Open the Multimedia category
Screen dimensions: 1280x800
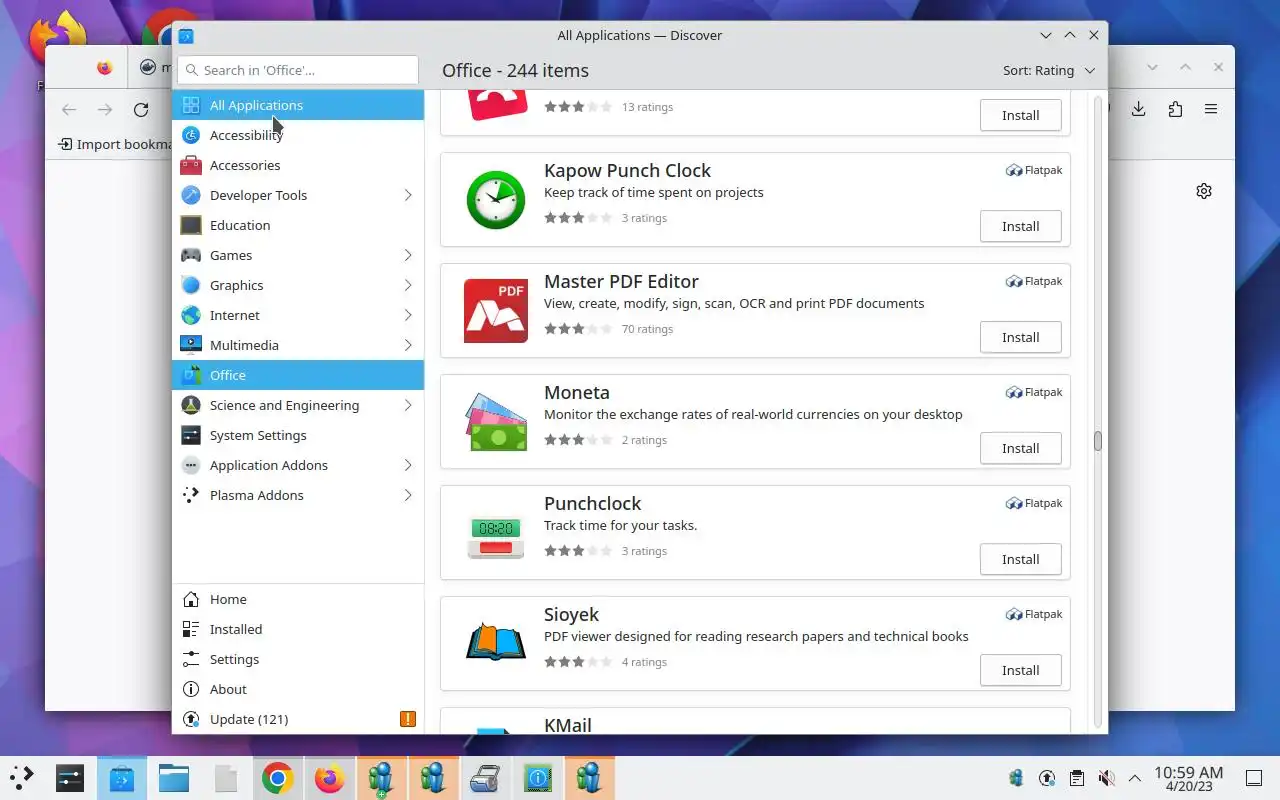coord(298,345)
